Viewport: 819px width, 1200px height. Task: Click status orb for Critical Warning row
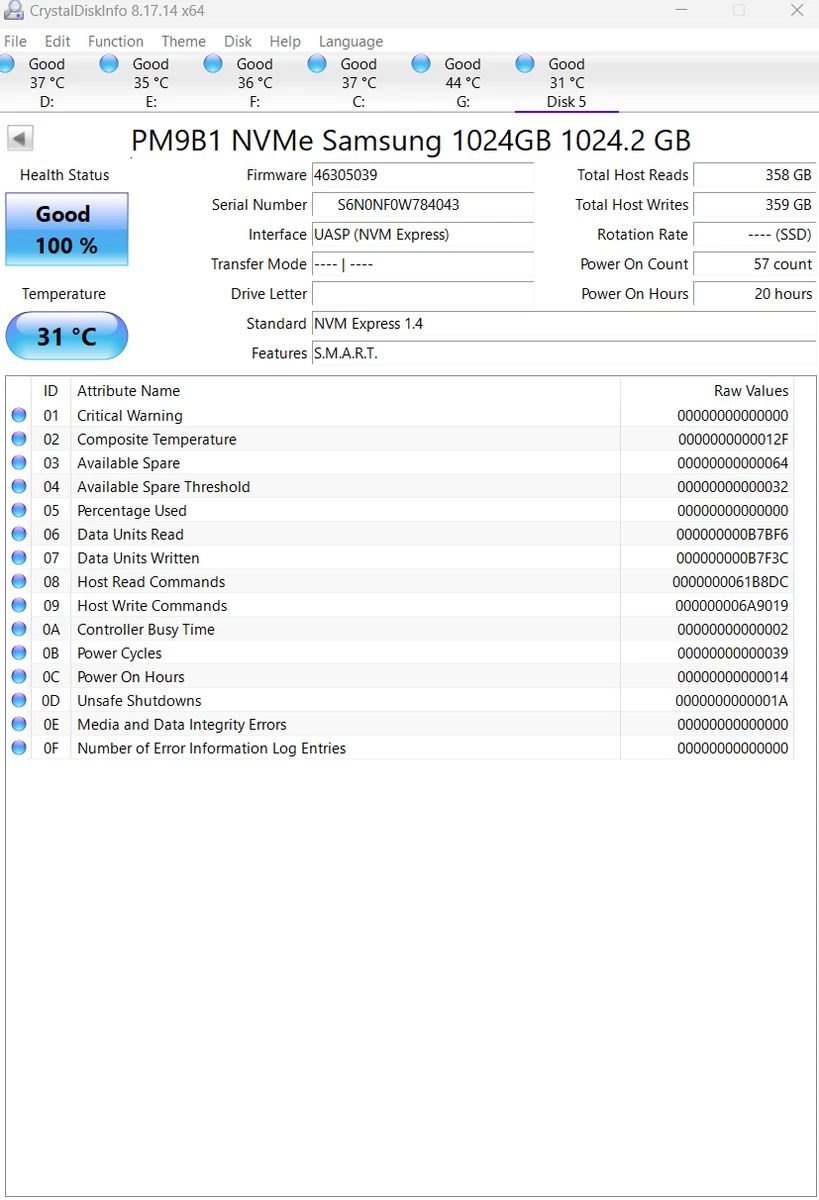[19, 416]
